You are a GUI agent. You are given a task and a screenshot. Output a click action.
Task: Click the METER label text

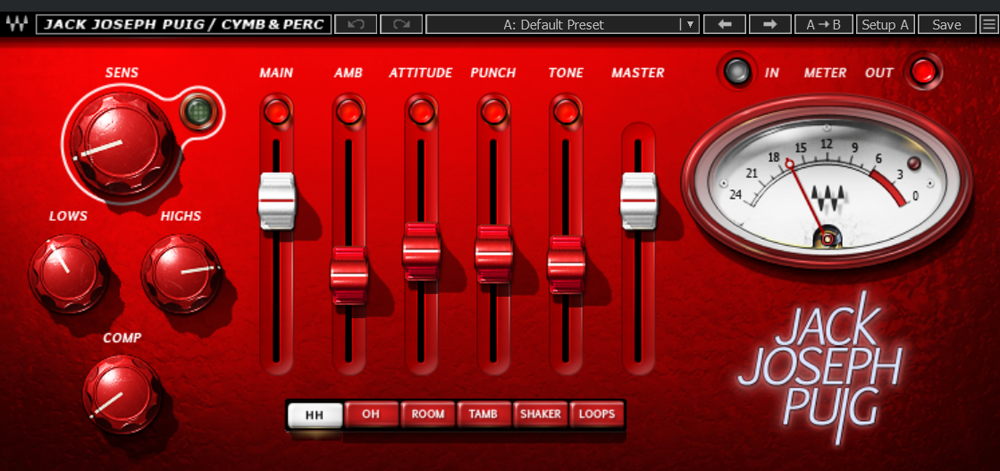[825, 73]
